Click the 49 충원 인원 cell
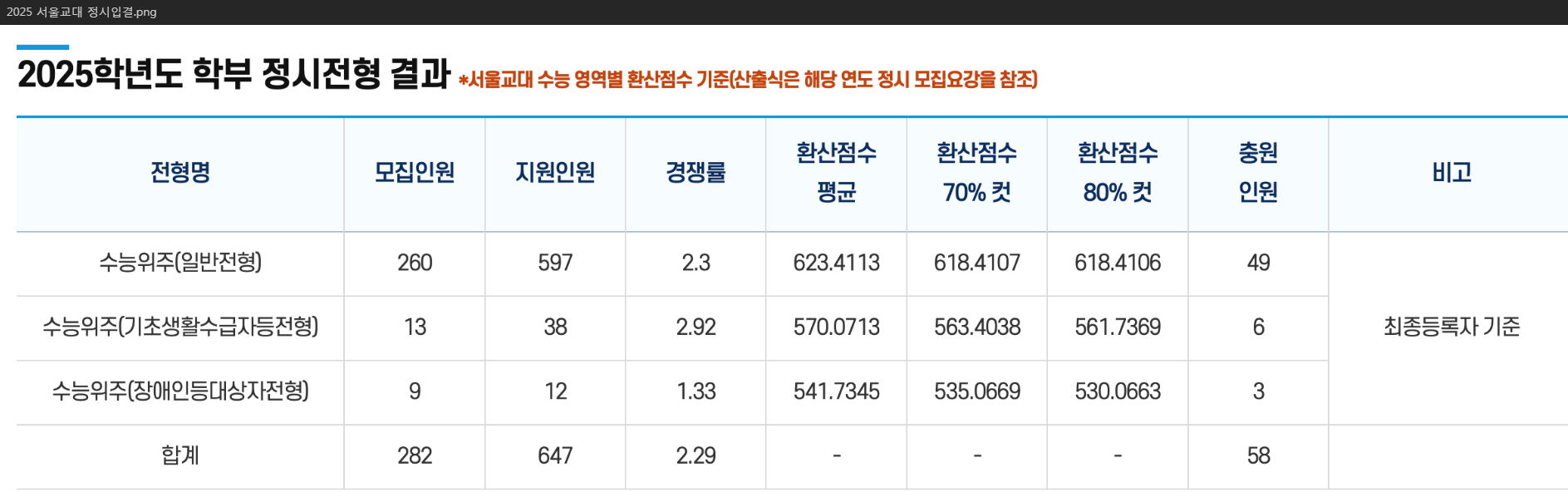Screen dimensions: 1568x492 (x=1258, y=263)
